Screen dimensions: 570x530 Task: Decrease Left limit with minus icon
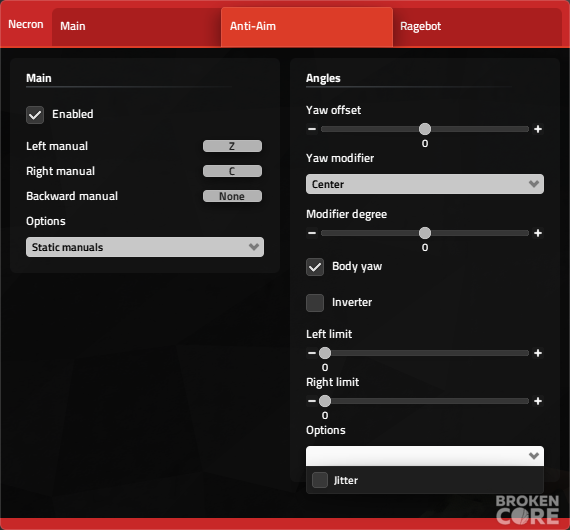[x=312, y=353]
